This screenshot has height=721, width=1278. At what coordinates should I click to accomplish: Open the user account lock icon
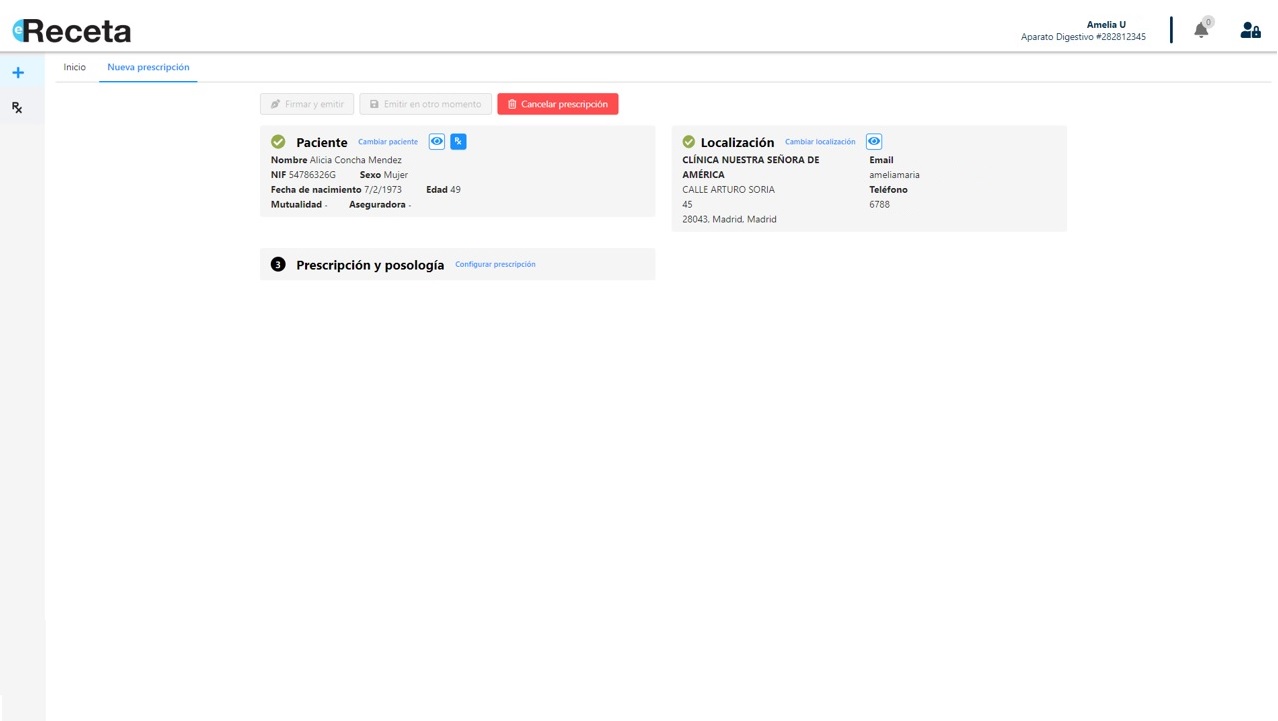tap(1250, 30)
